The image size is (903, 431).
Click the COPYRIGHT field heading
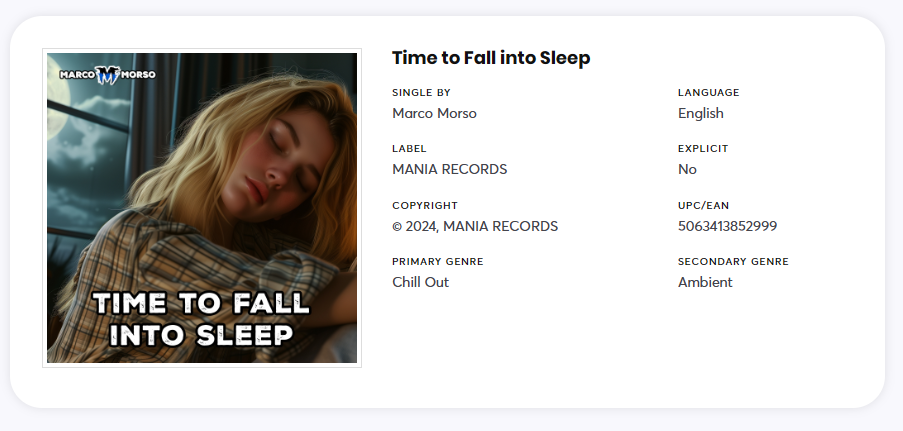coord(425,206)
